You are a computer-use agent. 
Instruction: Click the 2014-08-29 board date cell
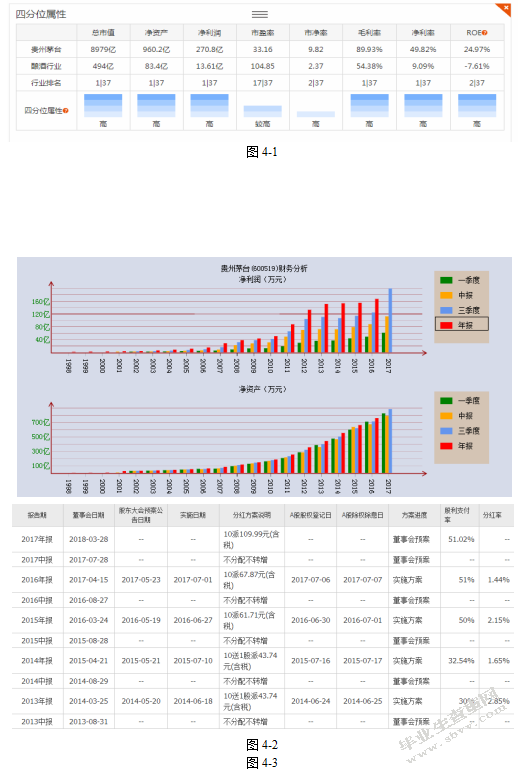[89, 681]
